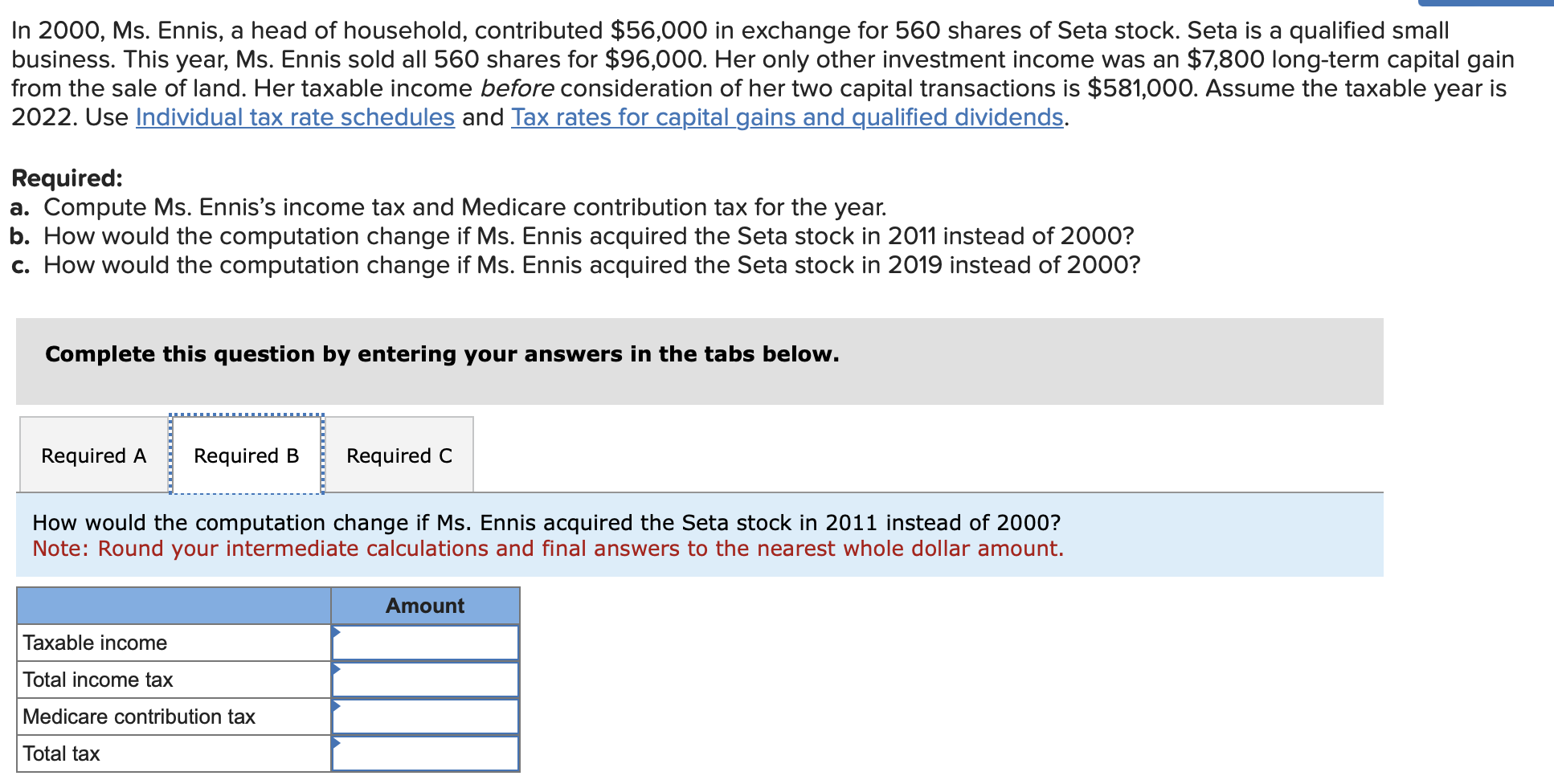Click the bold 'Required:' heading
This screenshot has height=784, width=1554.
[67, 178]
